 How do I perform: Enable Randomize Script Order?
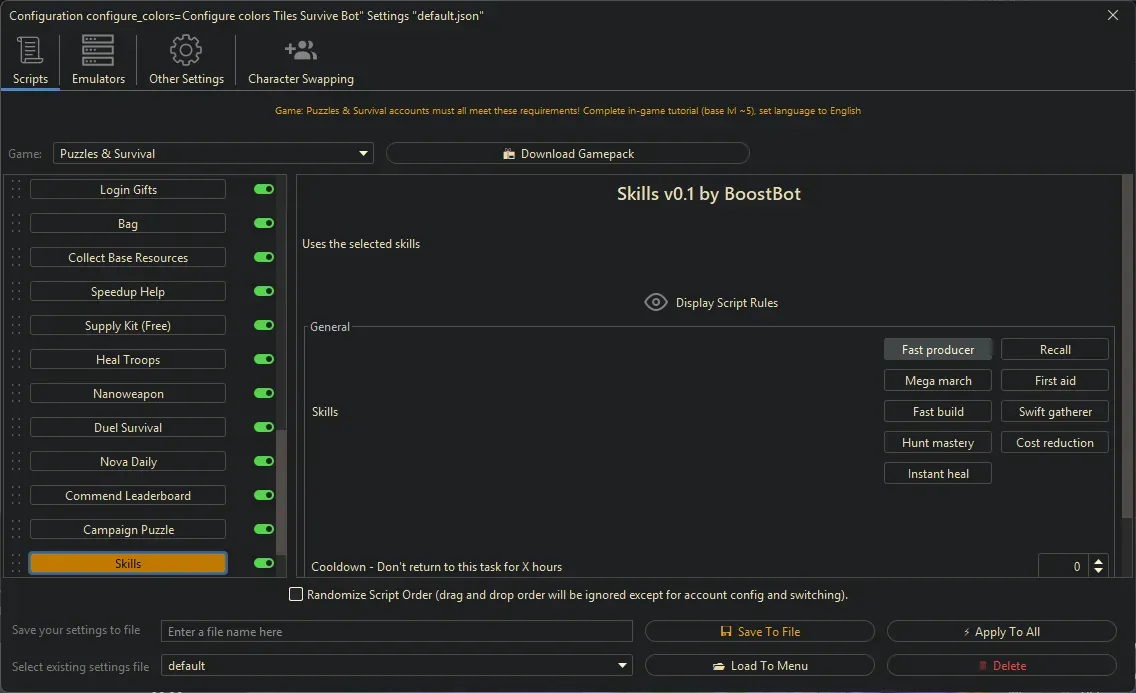pyautogui.click(x=296, y=593)
